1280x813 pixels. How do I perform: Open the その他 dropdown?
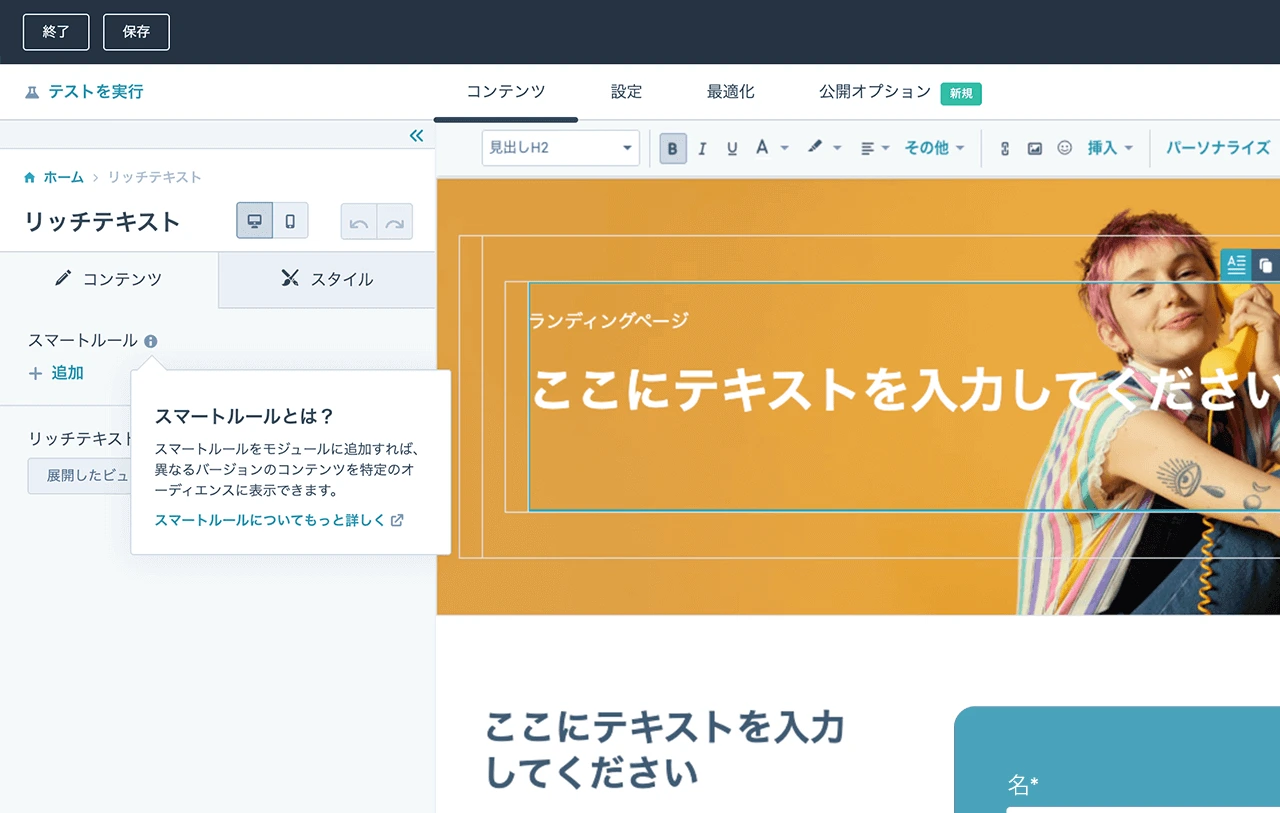point(934,148)
